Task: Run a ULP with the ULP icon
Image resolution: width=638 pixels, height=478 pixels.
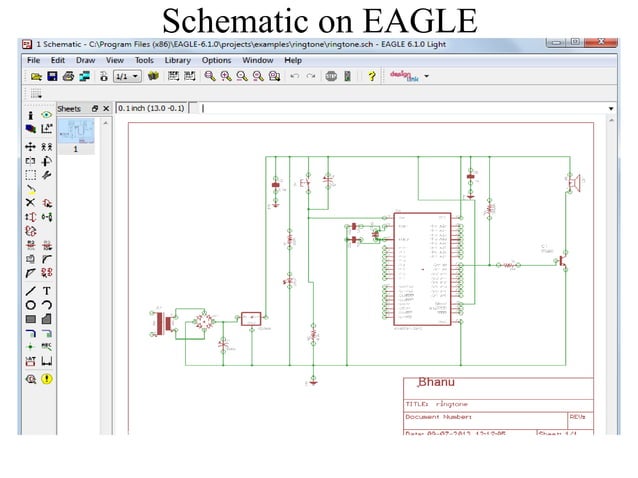Action: [x=190, y=76]
